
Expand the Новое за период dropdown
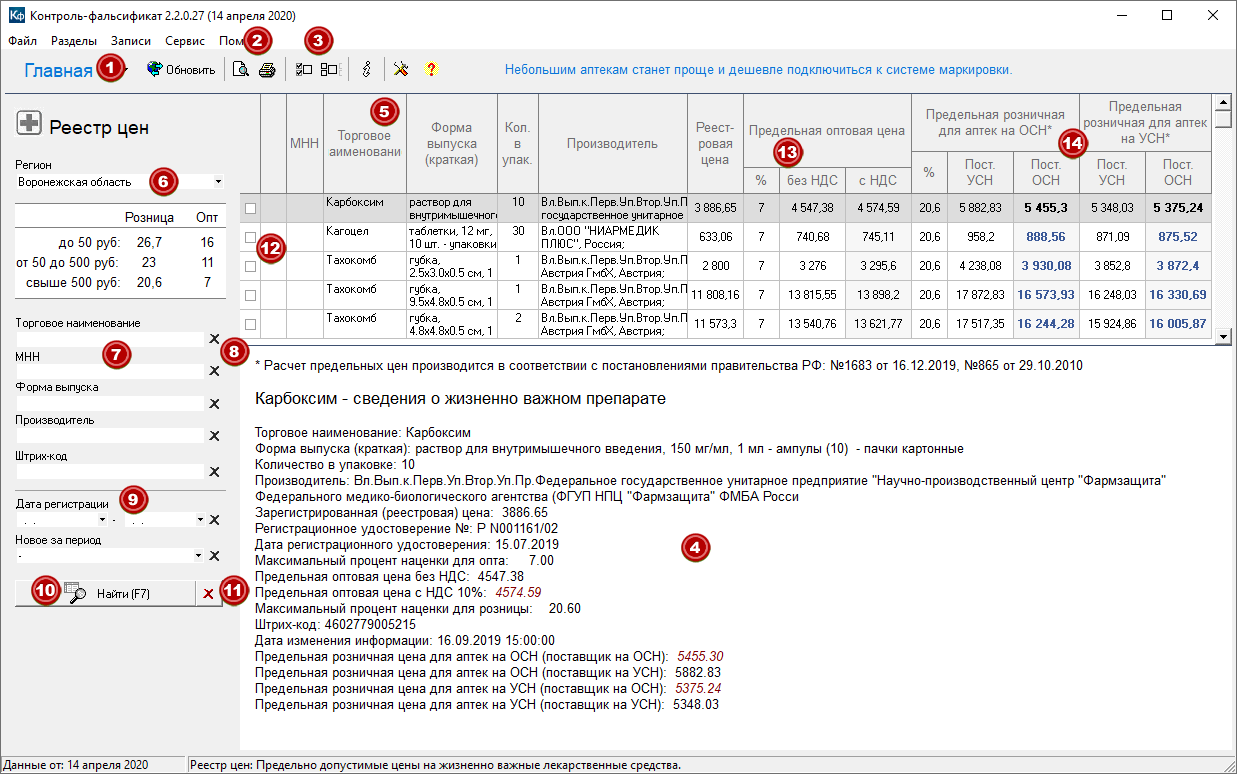[199, 556]
